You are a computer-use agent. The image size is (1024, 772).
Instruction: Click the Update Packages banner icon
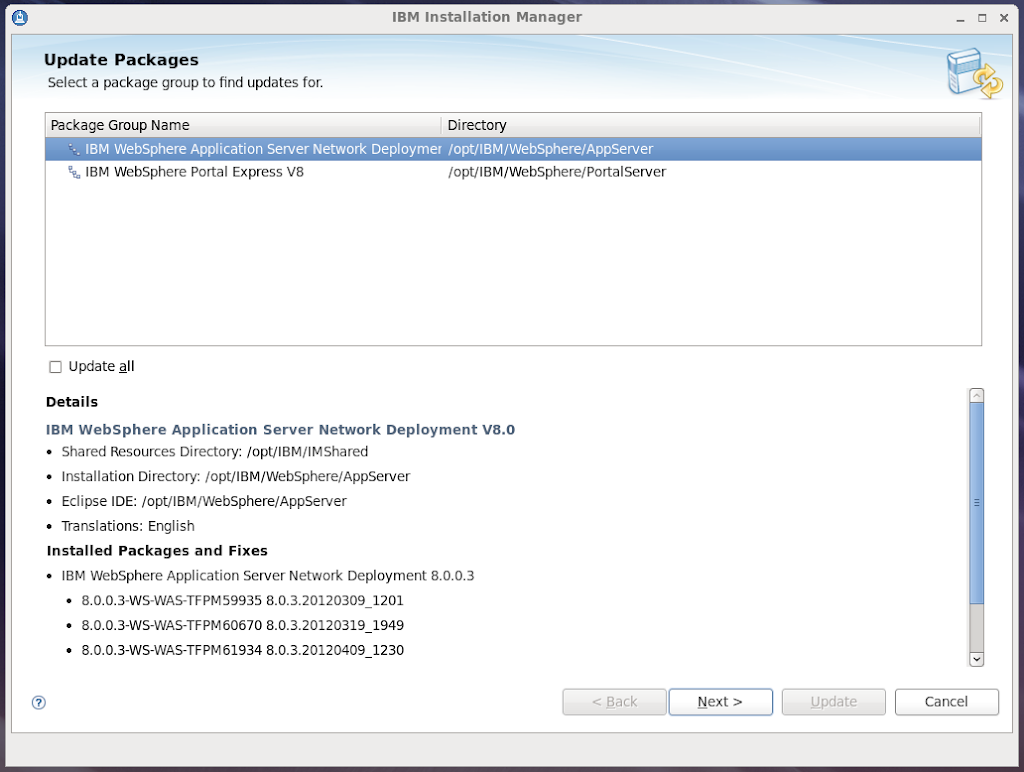[974, 75]
